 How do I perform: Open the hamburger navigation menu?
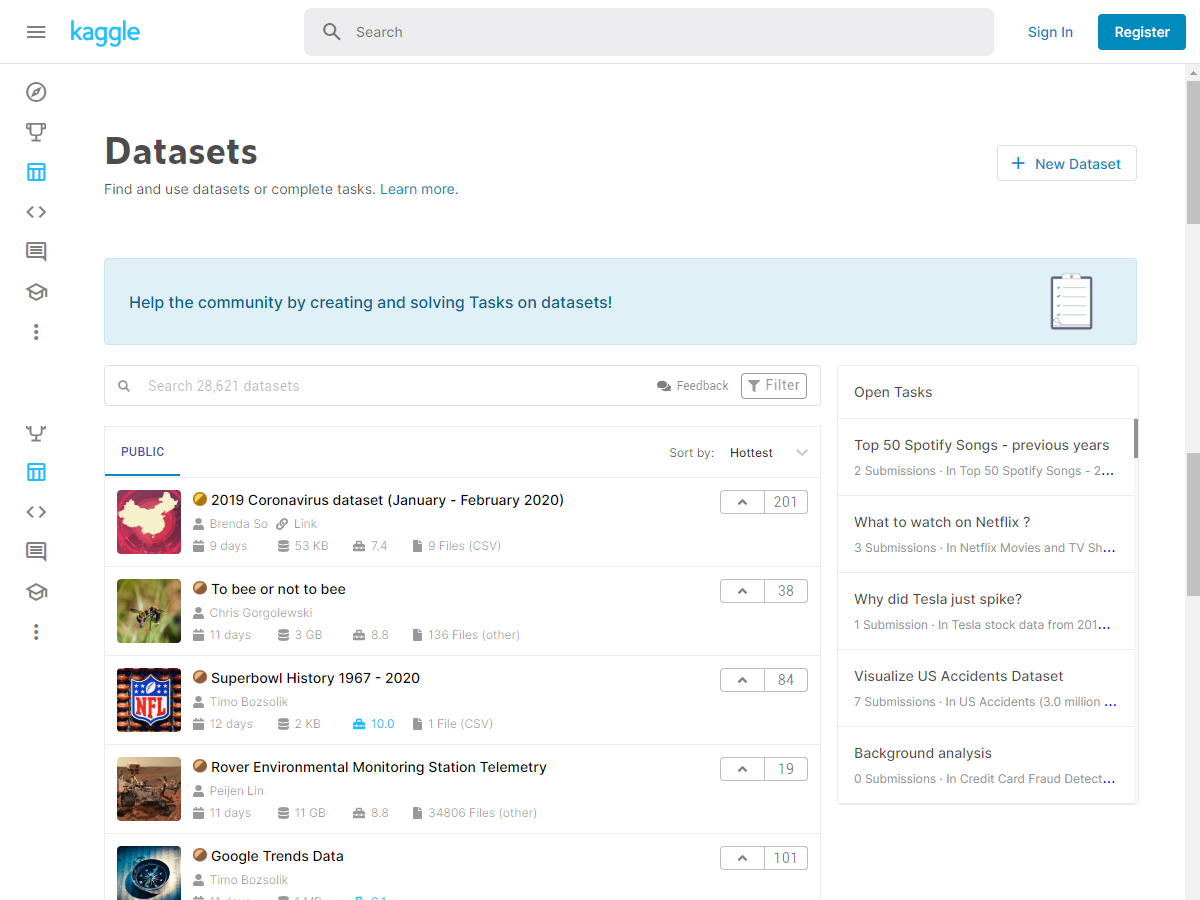click(x=36, y=32)
